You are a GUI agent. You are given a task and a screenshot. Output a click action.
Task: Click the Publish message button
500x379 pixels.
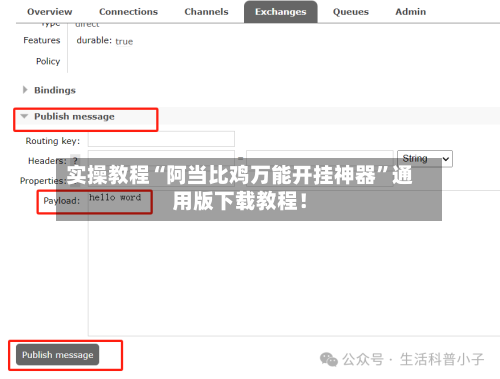click(x=58, y=355)
